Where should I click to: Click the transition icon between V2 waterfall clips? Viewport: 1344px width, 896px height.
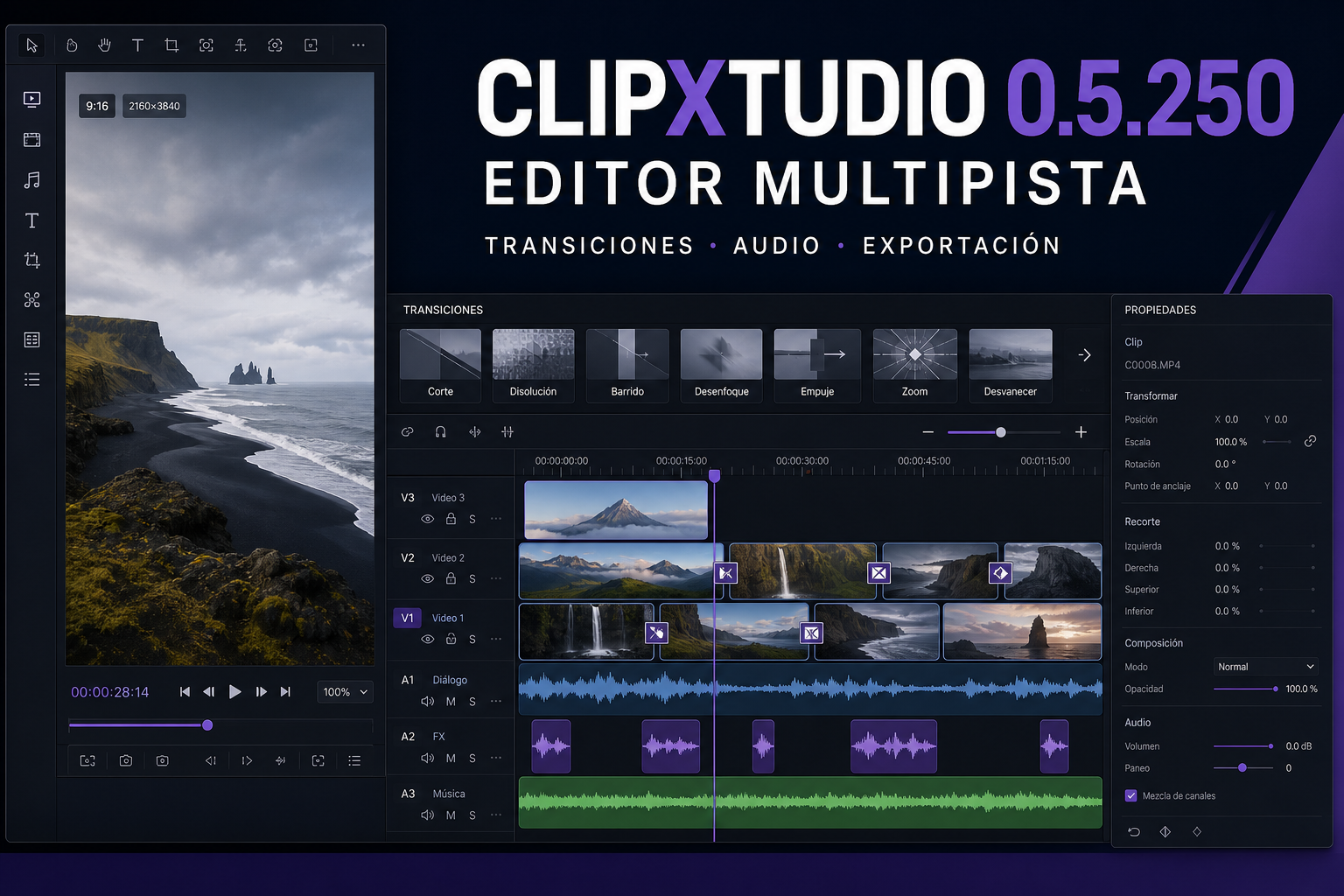(x=878, y=573)
